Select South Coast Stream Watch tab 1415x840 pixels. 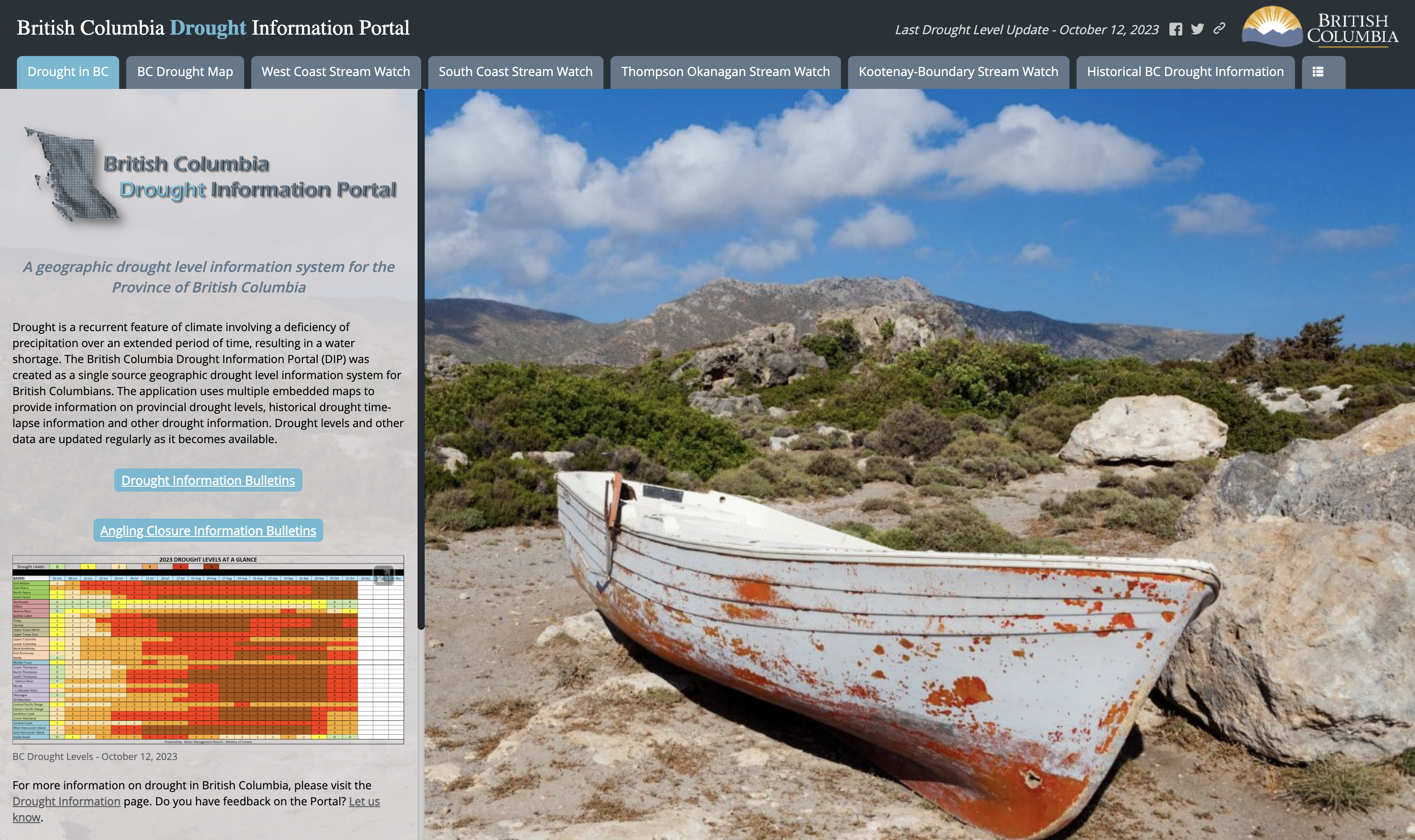(x=515, y=72)
